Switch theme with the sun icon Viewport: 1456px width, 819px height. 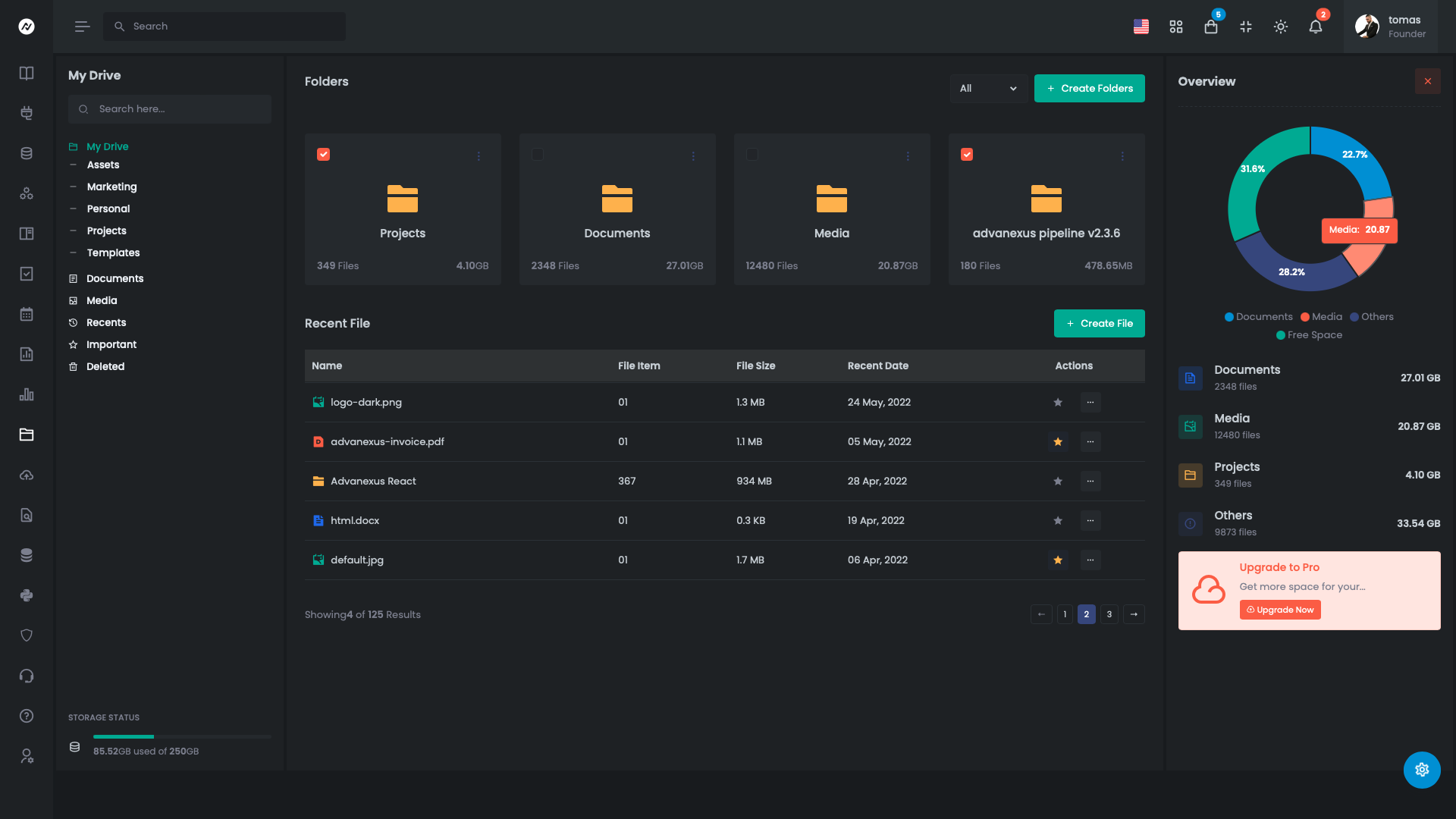(x=1281, y=27)
